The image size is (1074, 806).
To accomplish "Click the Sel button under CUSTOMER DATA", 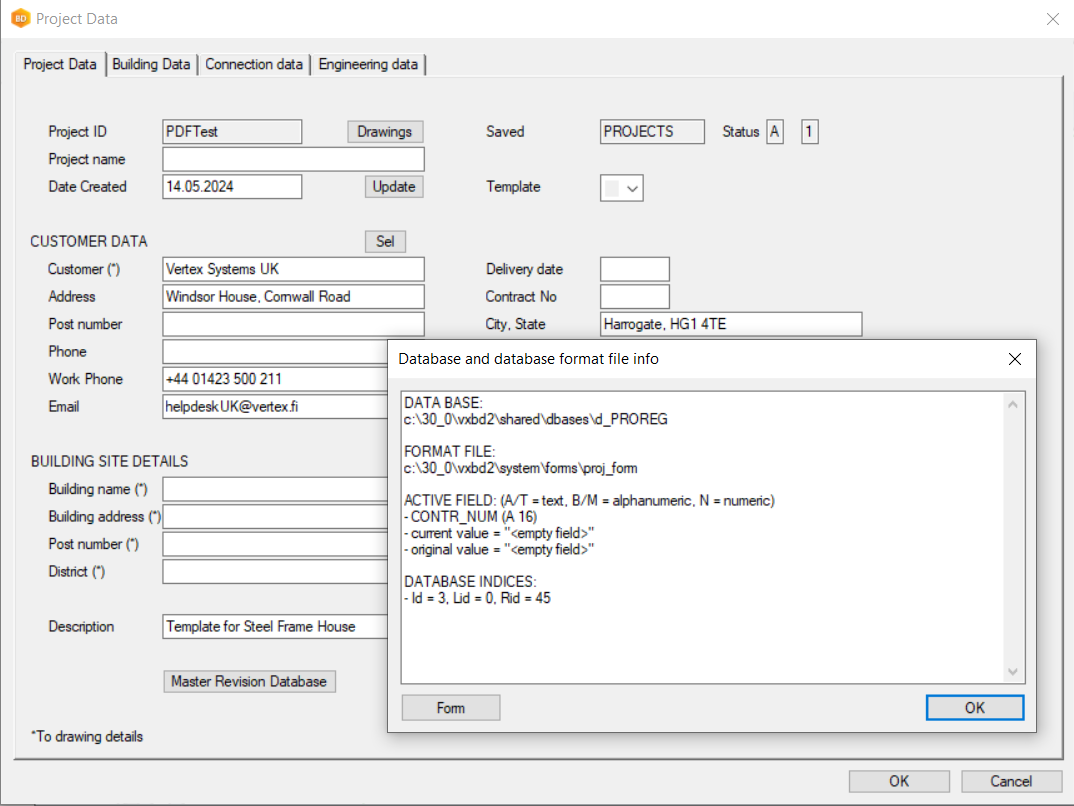I will [385, 241].
